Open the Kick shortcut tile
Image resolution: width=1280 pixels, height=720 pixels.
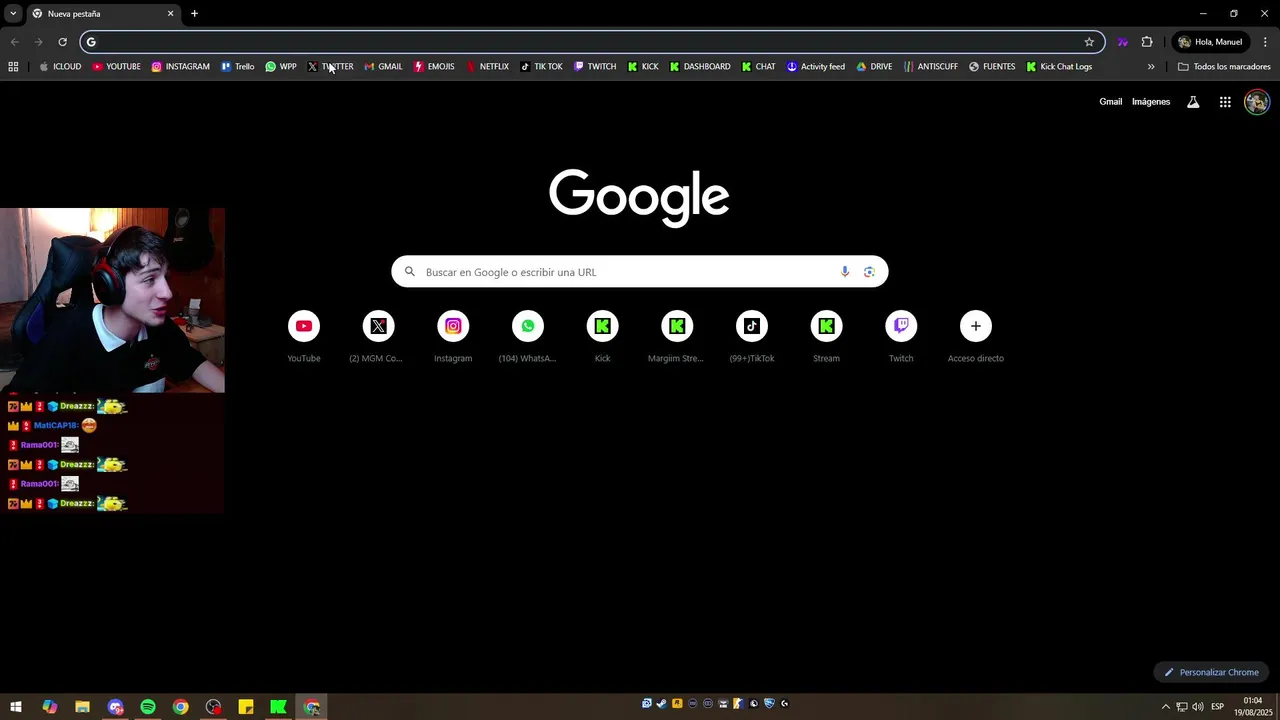[x=602, y=337]
